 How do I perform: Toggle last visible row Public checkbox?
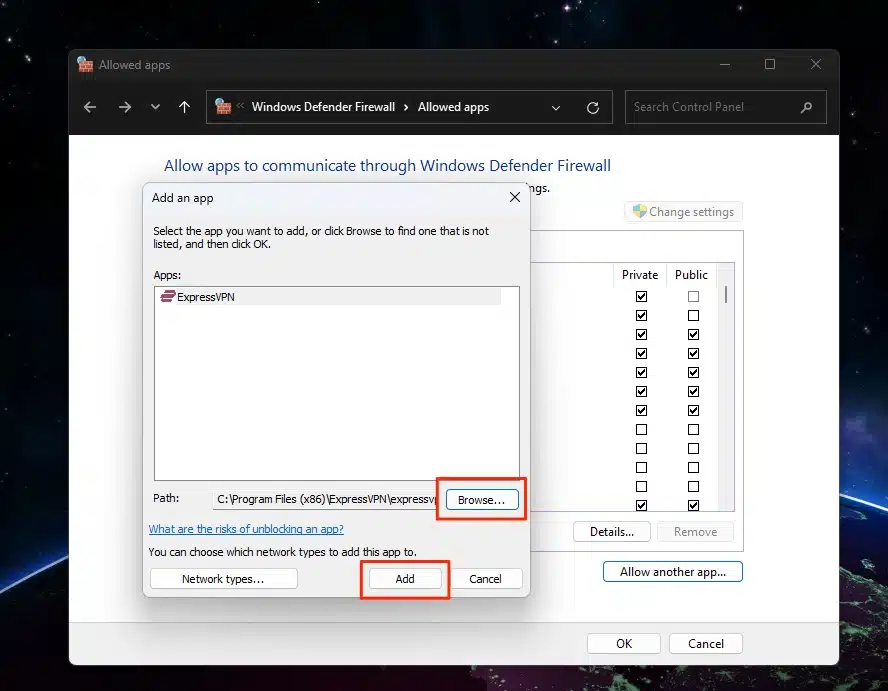[x=693, y=505]
